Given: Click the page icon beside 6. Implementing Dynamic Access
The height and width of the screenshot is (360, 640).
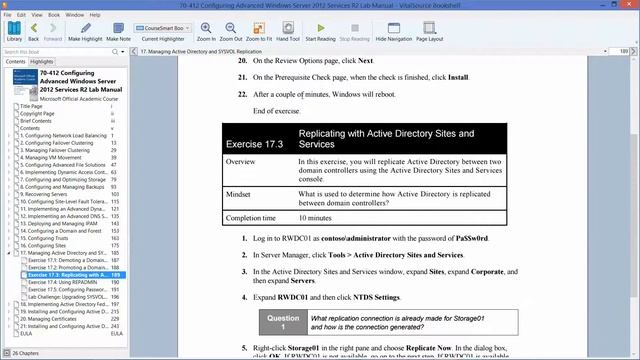Looking at the screenshot, I should pos(16,172).
